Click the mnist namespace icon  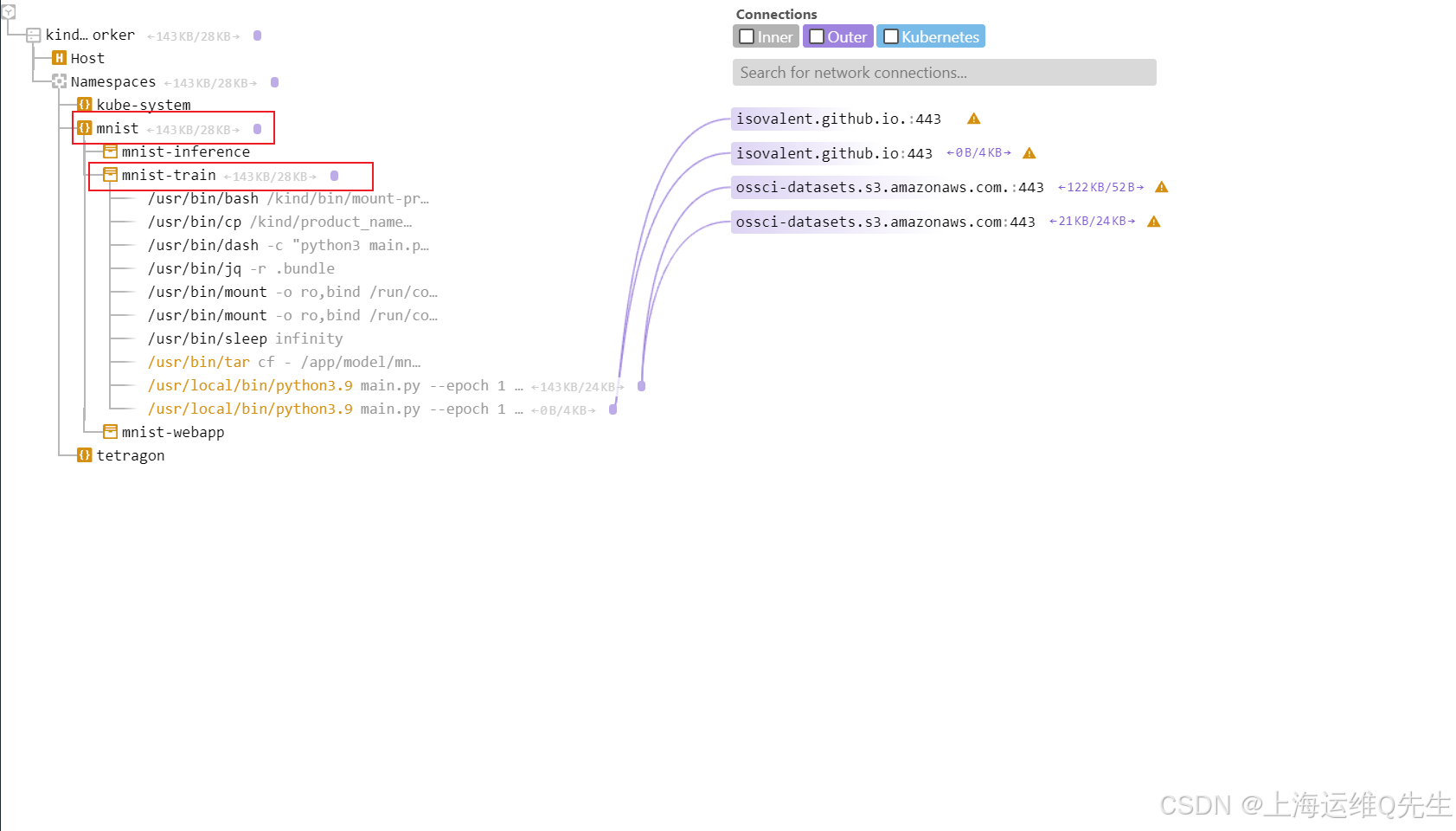(x=84, y=128)
